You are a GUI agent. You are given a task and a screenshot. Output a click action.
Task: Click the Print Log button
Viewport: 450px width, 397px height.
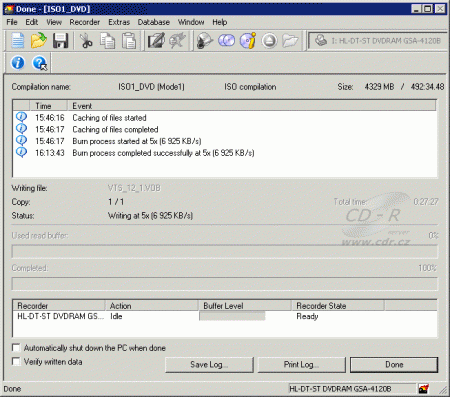[302, 365]
